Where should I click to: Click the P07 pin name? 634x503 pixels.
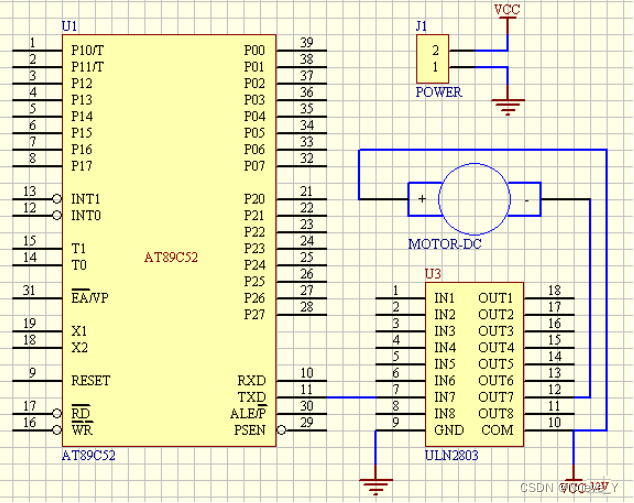(254, 166)
